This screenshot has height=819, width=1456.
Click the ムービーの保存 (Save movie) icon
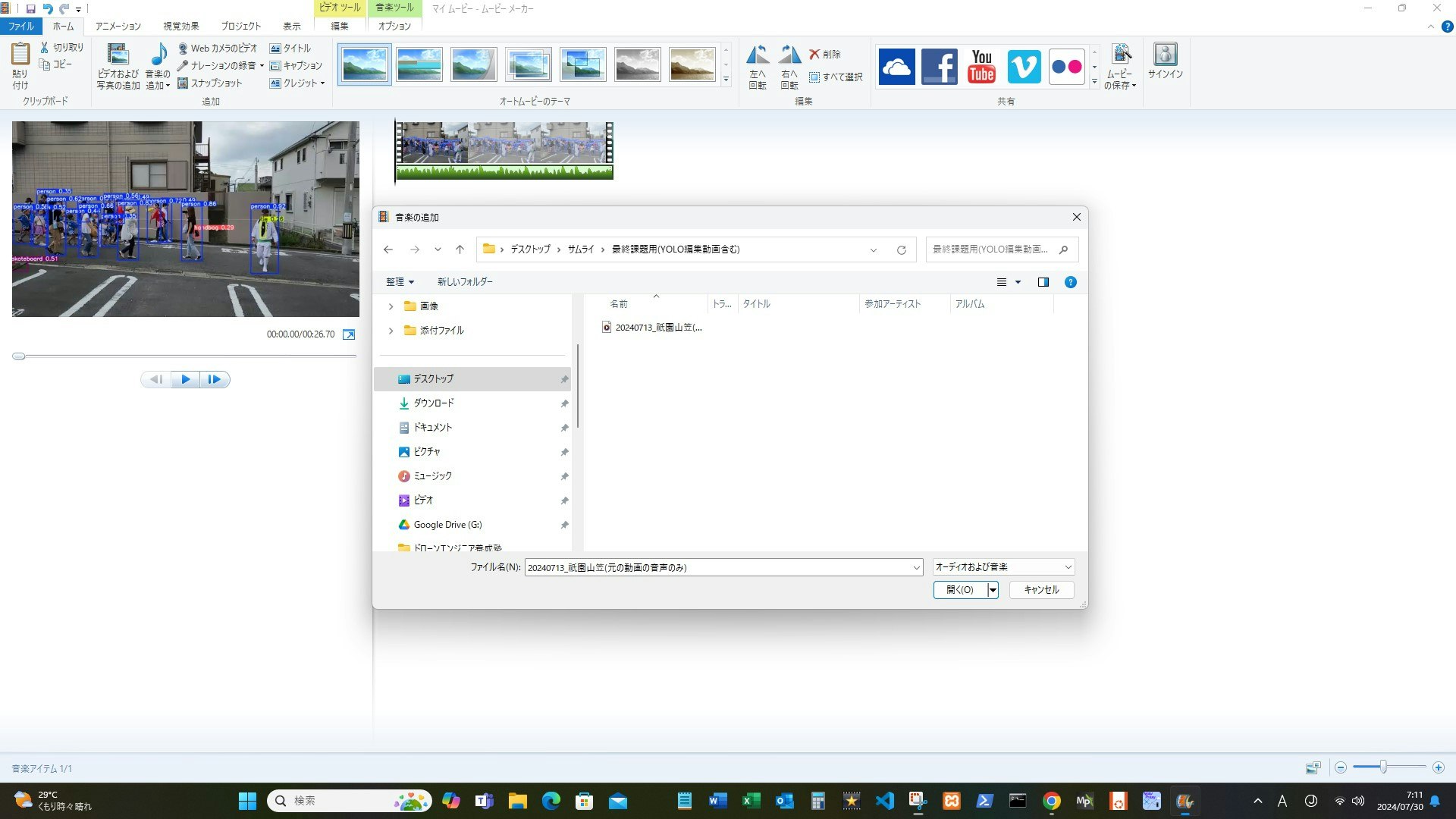pos(1121,67)
